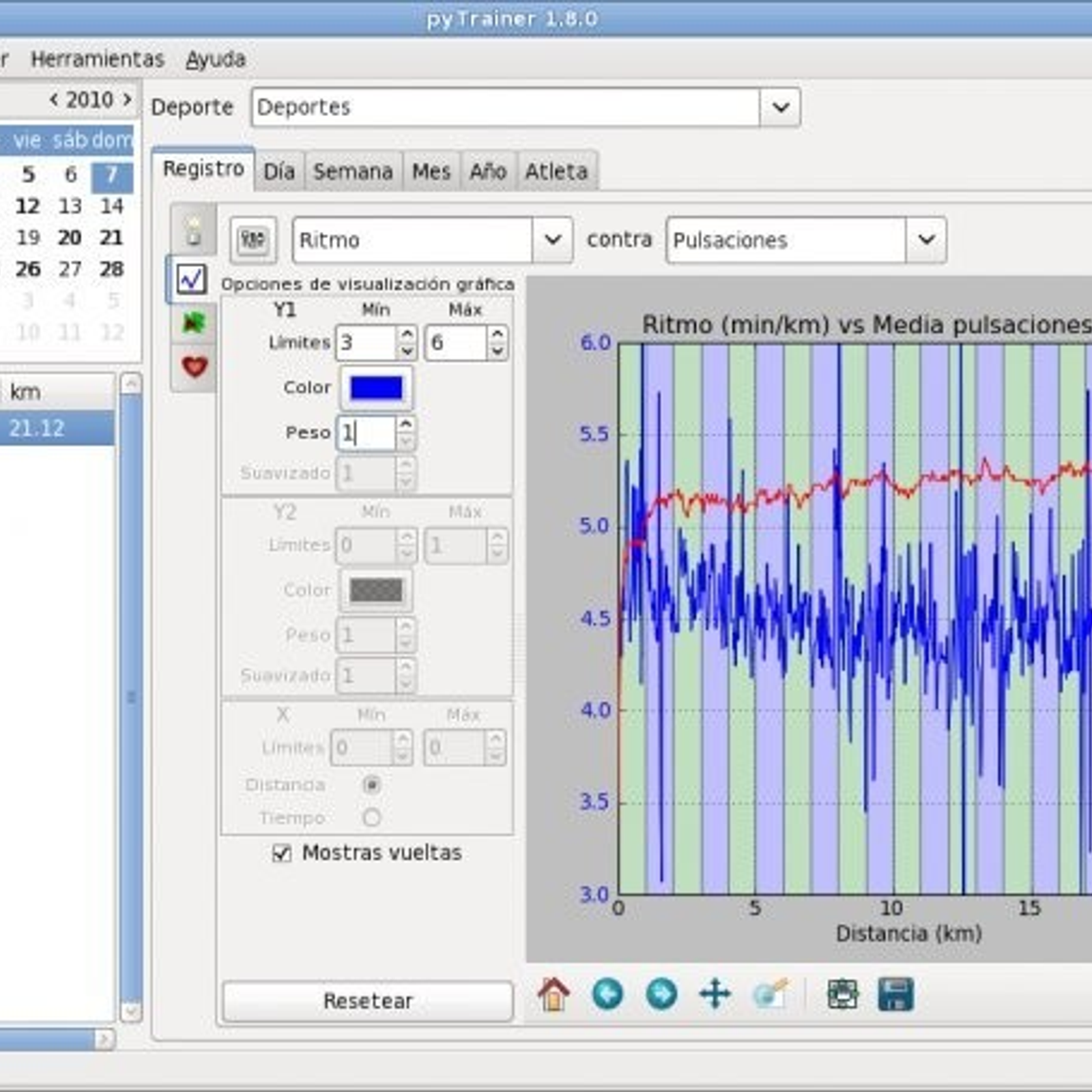Open the map view sidebar icon

pyautogui.click(x=194, y=322)
